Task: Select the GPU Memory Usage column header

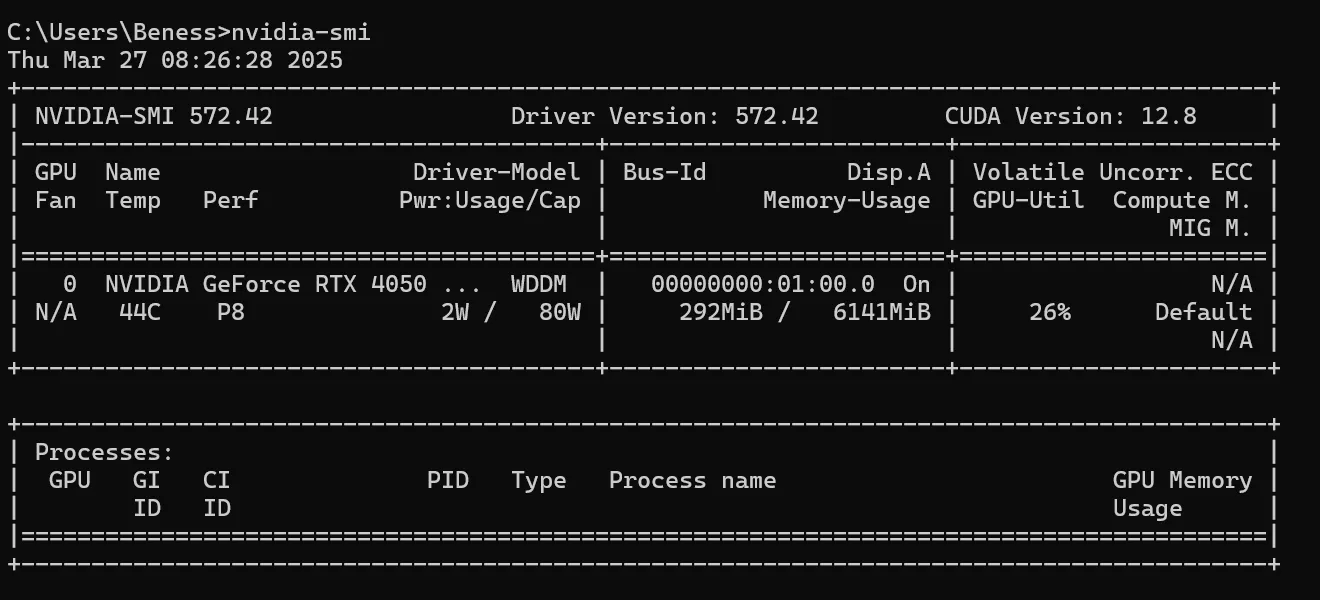Action: (x=1181, y=494)
